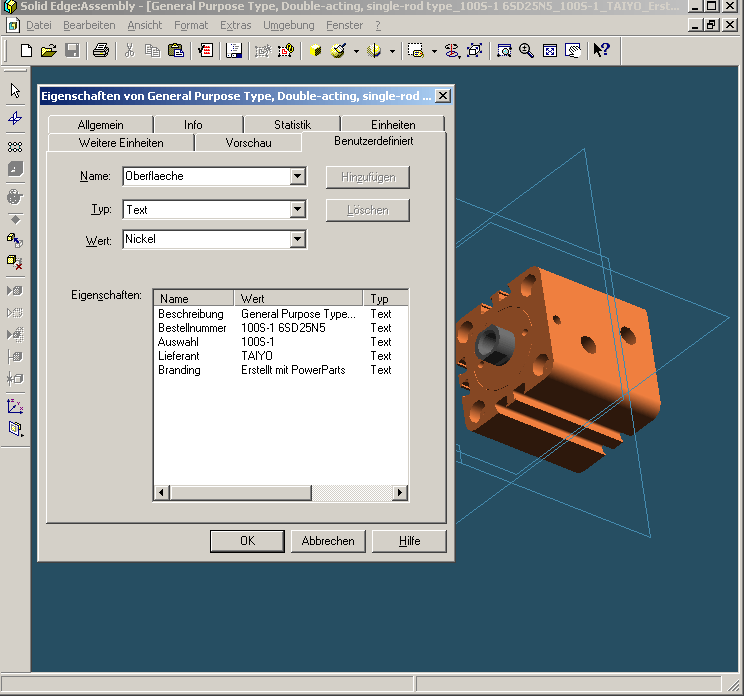
Task: Click the Paste clipboard icon
Action: tap(176, 50)
